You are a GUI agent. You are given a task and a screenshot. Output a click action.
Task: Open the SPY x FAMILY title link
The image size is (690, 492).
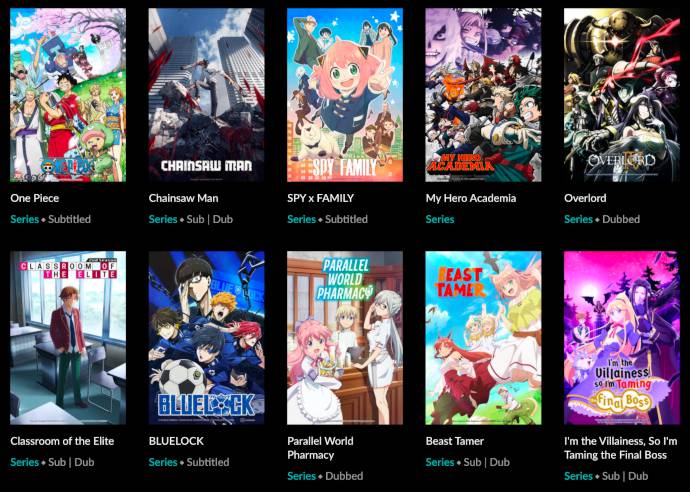(320, 198)
